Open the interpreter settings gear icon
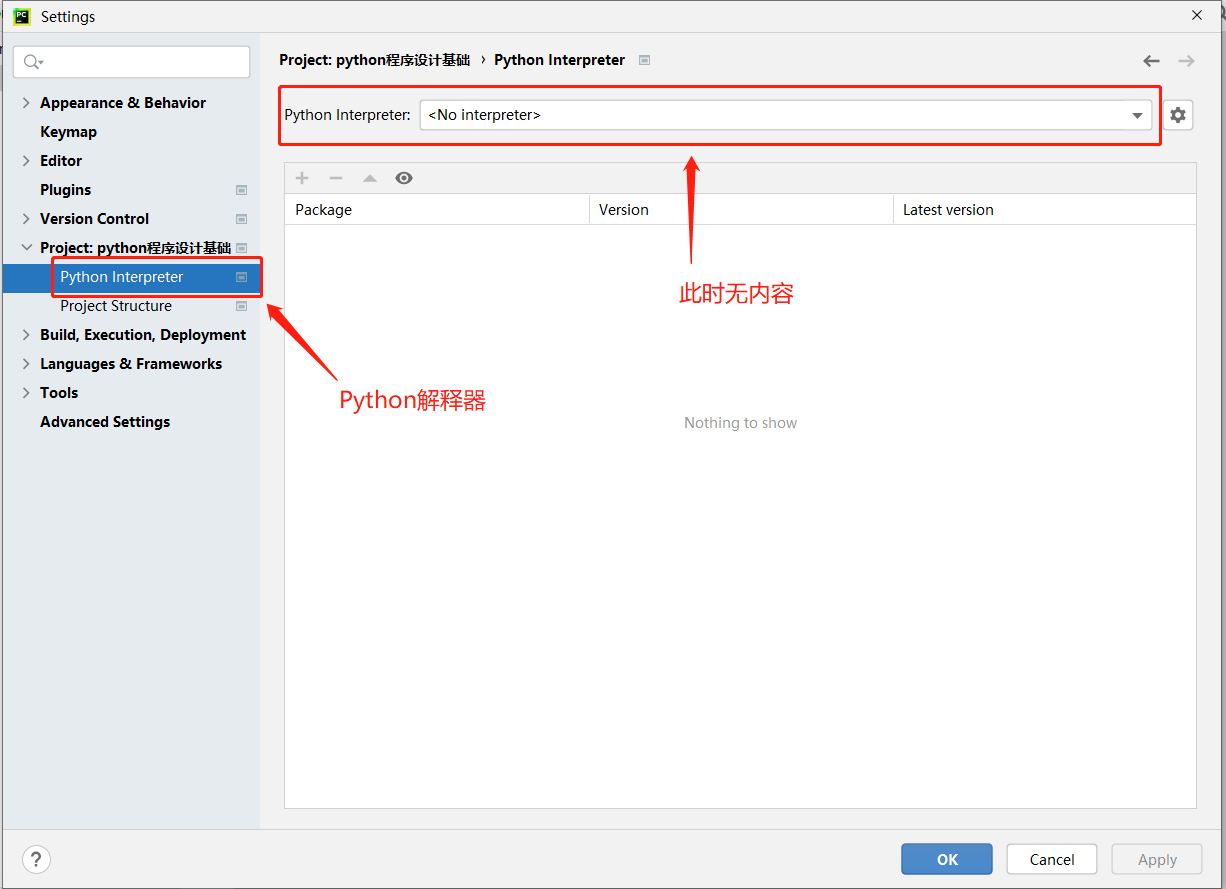This screenshot has height=889, width=1226. [x=1177, y=115]
